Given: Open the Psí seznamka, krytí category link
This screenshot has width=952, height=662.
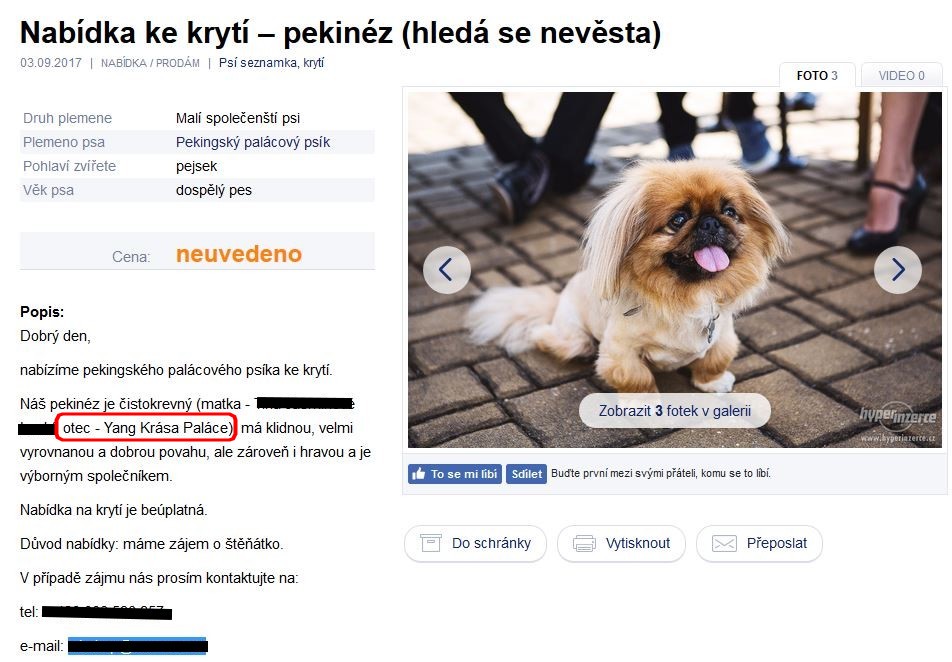Looking at the screenshot, I should (x=271, y=63).
